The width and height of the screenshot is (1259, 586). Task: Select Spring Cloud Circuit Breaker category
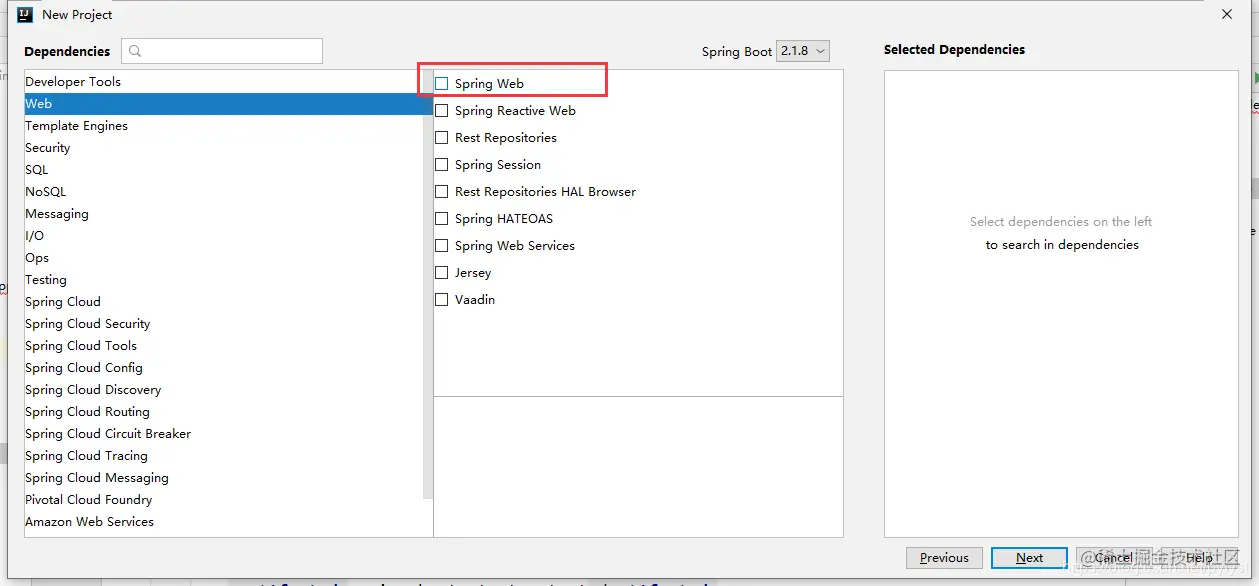coord(224,434)
